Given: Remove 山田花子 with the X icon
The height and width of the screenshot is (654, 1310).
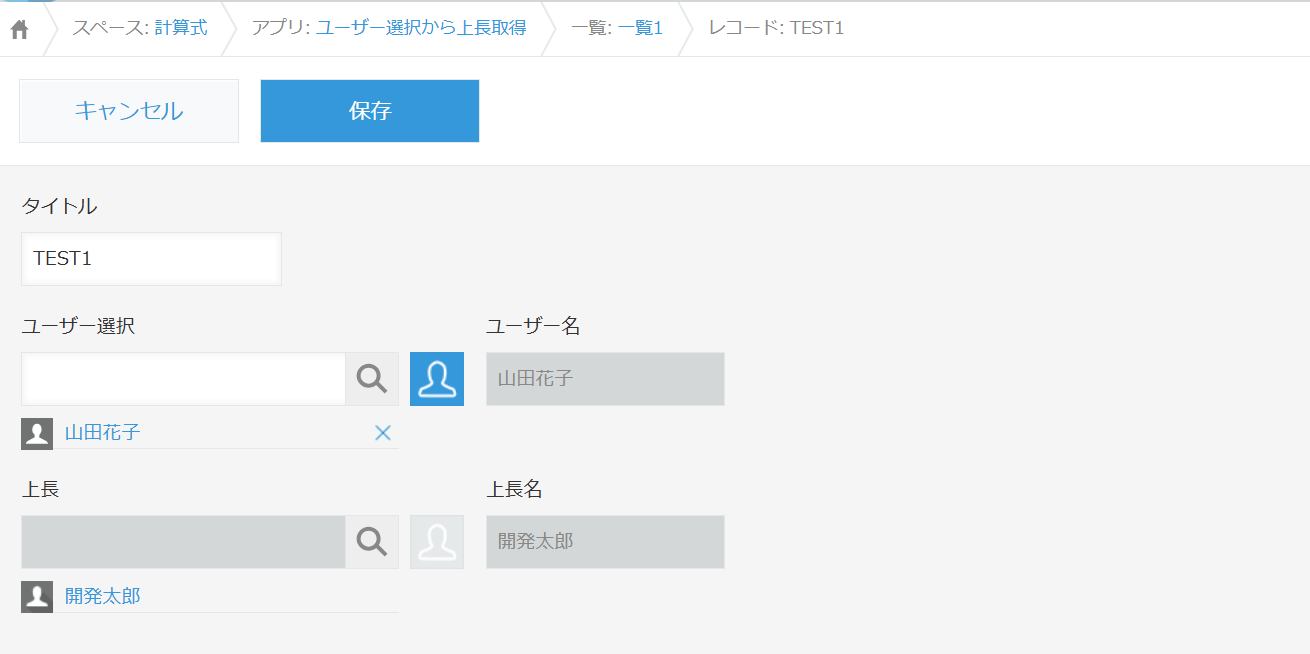Looking at the screenshot, I should click(382, 433).
